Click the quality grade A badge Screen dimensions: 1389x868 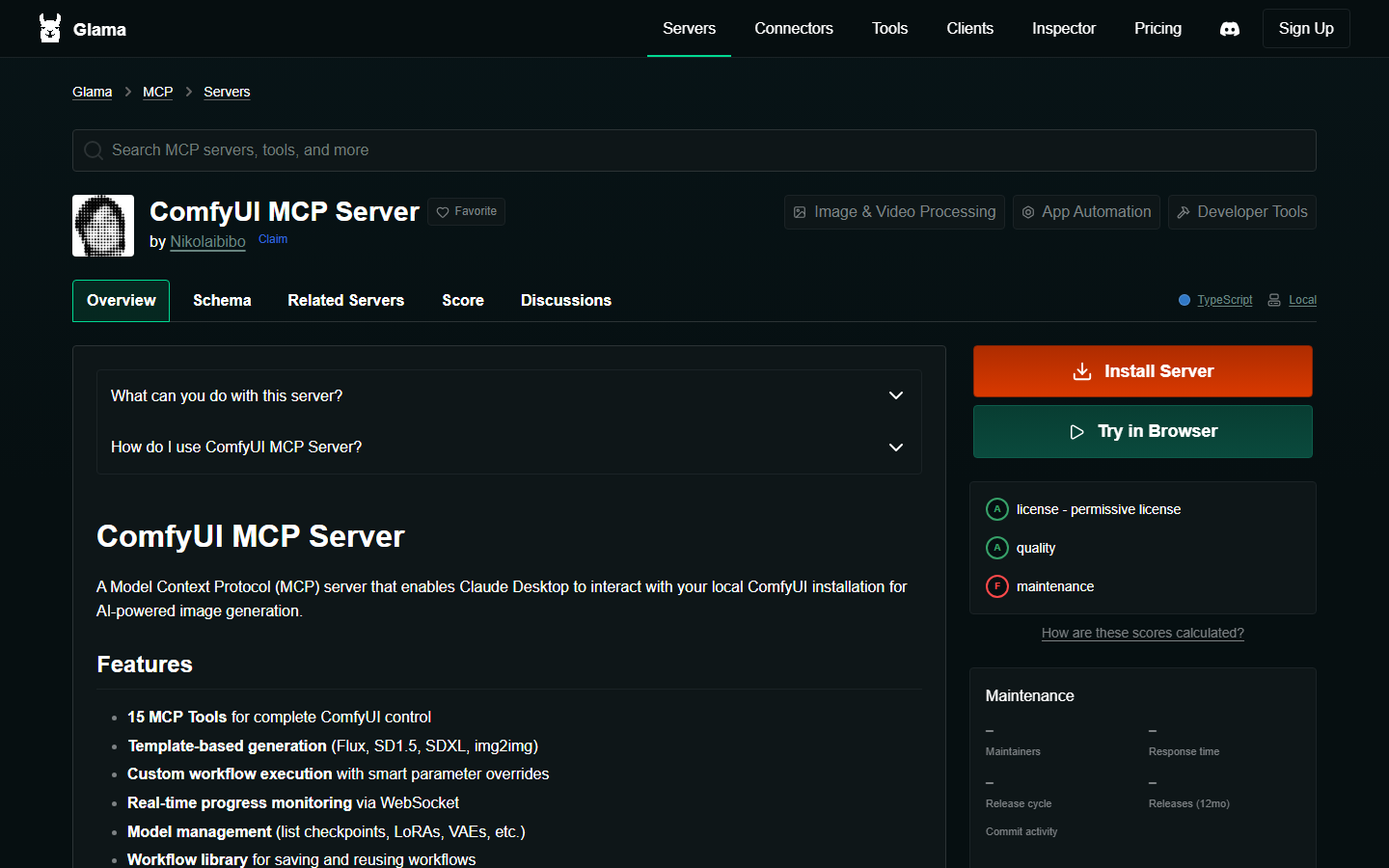997,548
